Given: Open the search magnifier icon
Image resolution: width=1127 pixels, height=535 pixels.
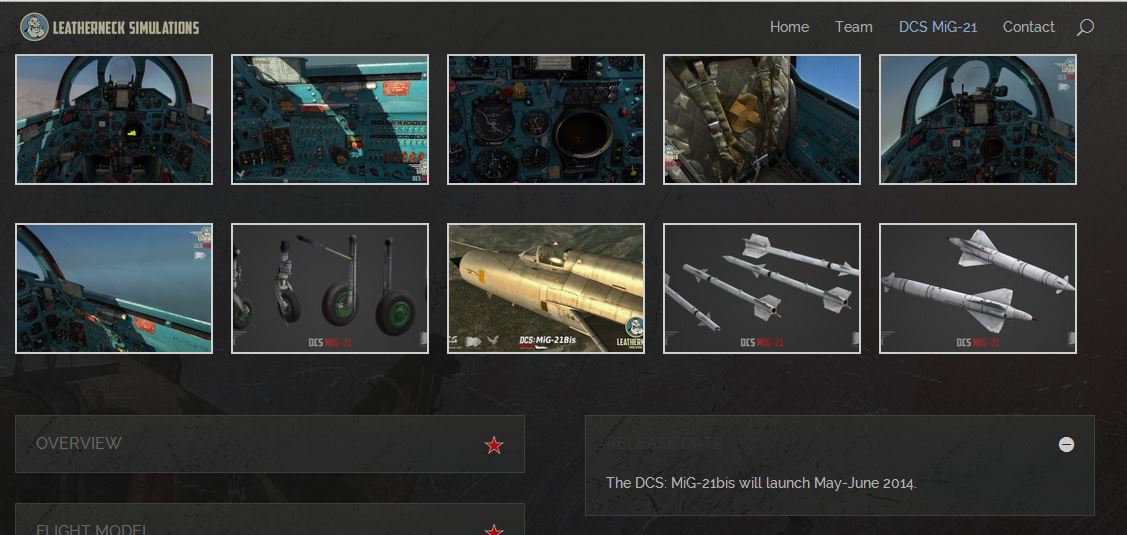Looking at the screenshot, I should click(1085, 27).
